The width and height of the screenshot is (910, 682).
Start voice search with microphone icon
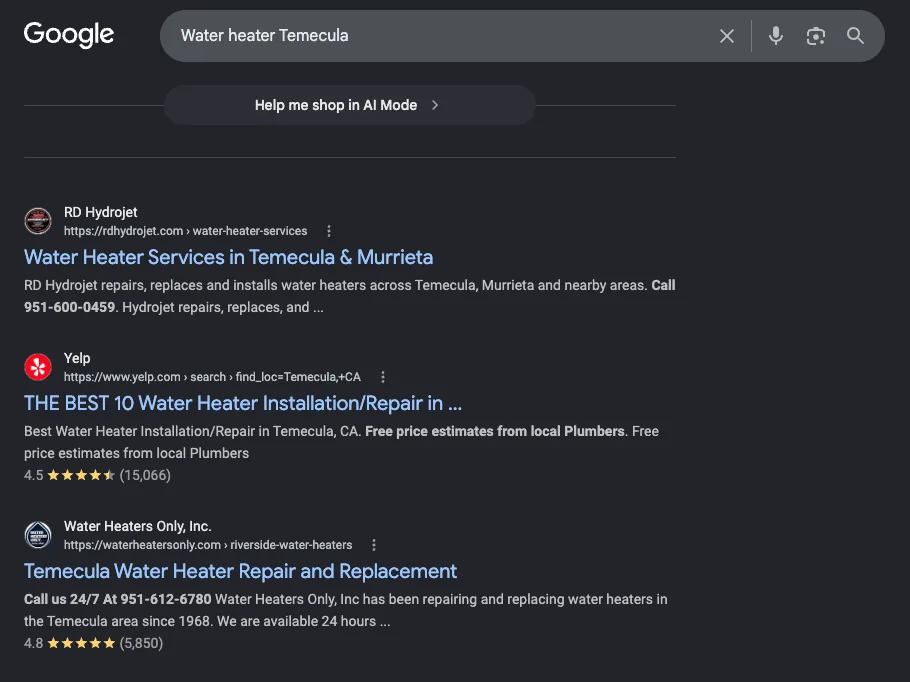[775, 36]
